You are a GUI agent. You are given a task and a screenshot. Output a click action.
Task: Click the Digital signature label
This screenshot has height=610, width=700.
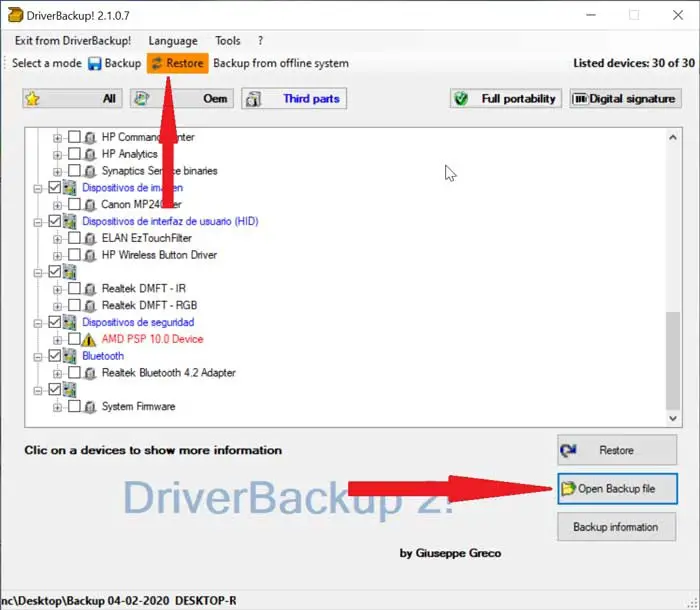tap(632, 99)
